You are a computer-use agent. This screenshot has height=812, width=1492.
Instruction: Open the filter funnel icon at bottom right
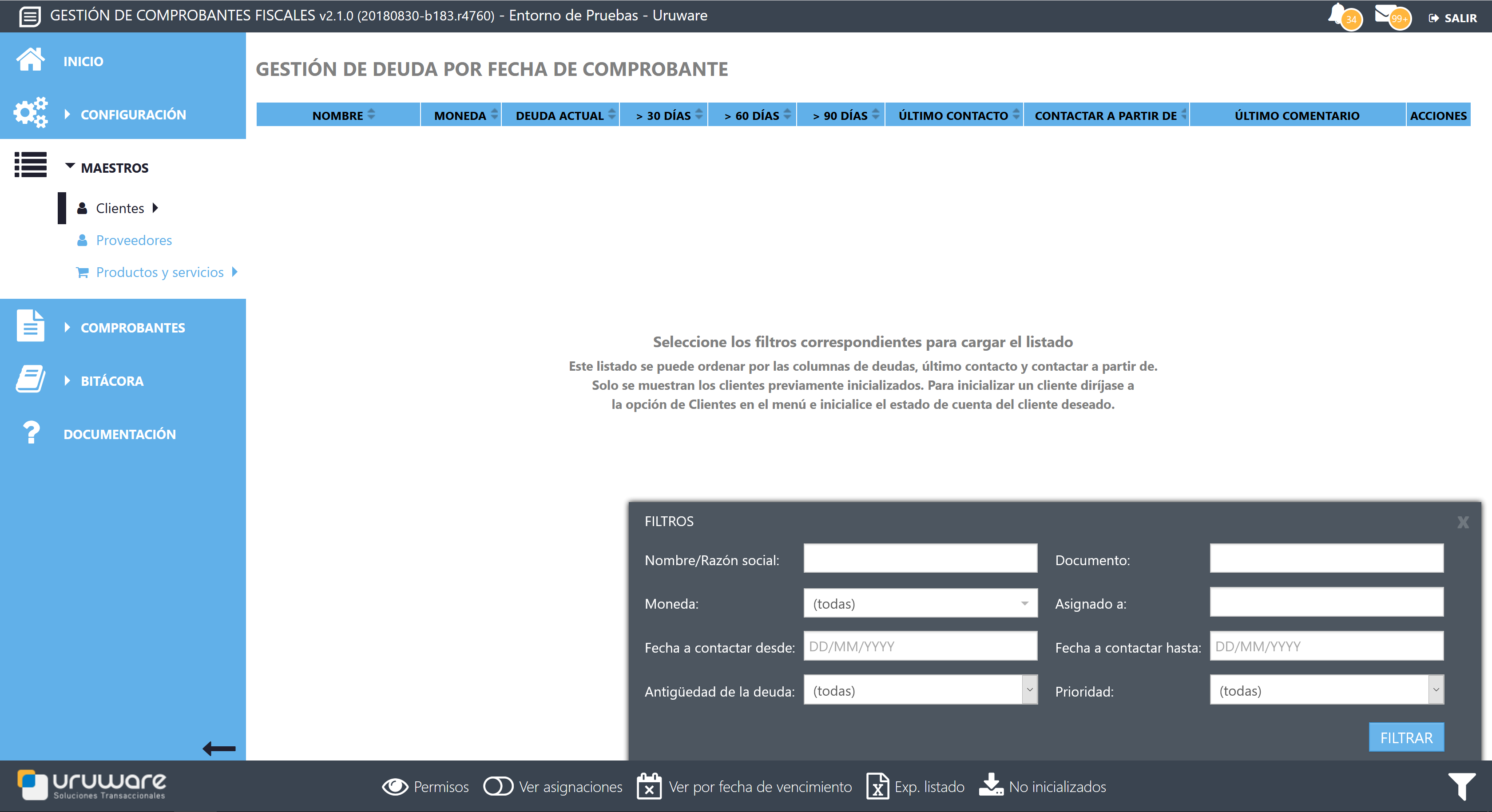[x=1461, y=787]
